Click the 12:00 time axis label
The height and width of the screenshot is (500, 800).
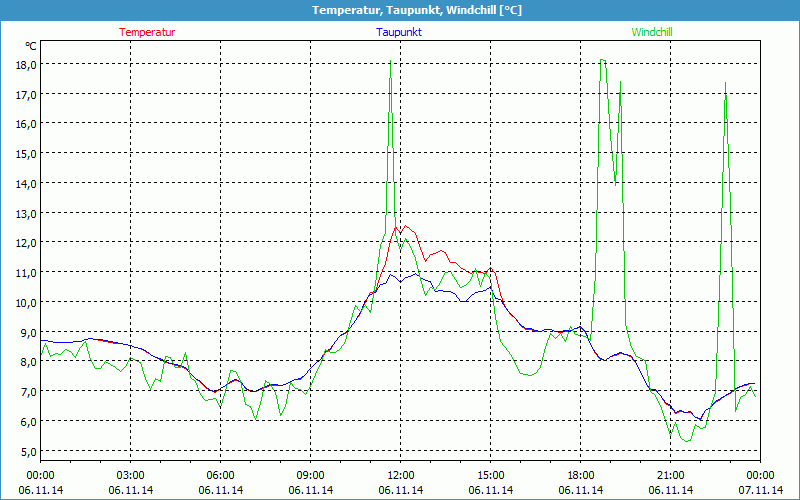click(x=400, y=475)
